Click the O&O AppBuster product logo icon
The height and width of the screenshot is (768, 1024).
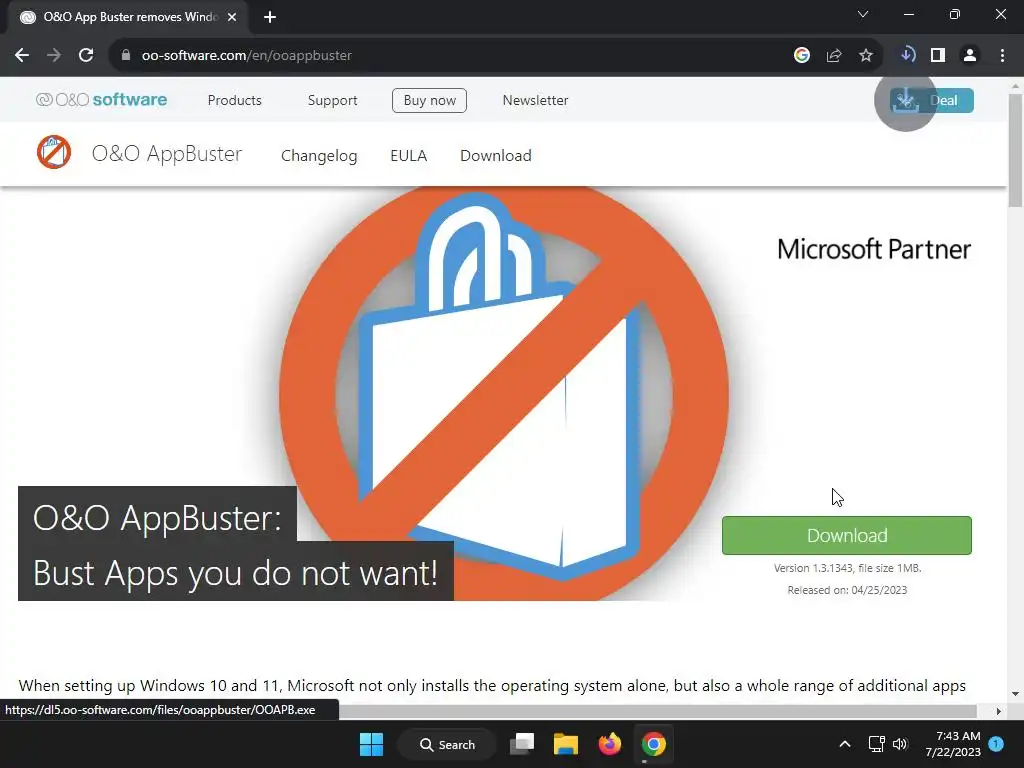coord(54,152)
